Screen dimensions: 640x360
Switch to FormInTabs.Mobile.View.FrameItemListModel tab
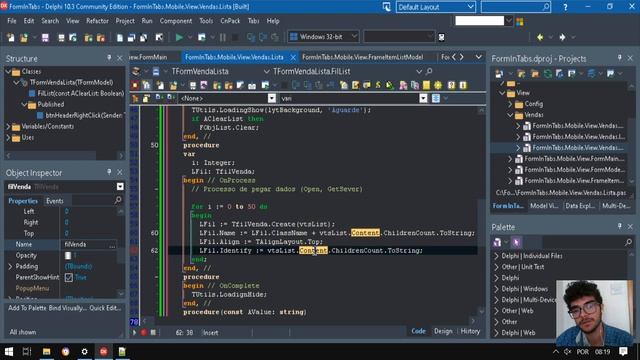pos(362,57)
